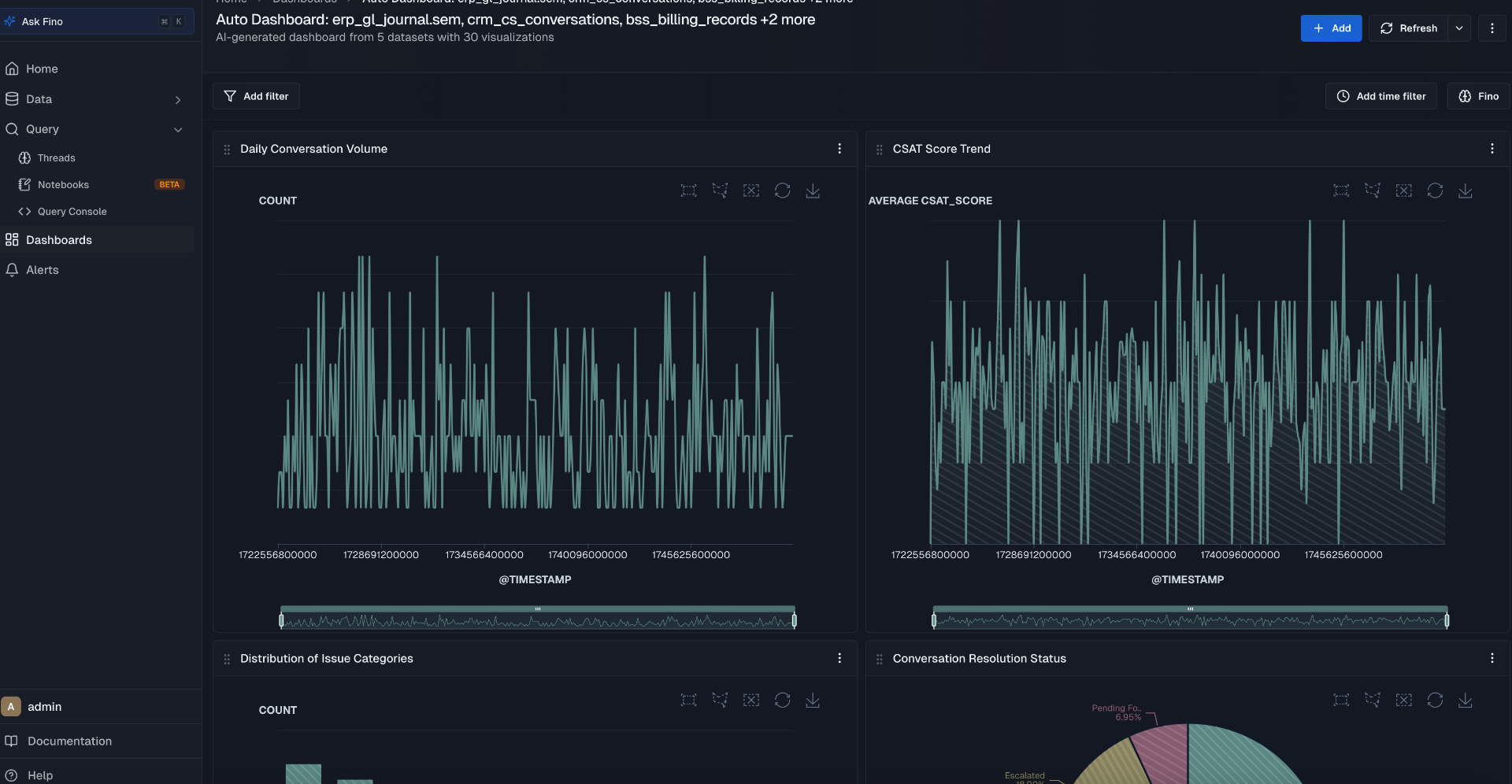Clear selection icon on Daily Conversation Volume

751,190
